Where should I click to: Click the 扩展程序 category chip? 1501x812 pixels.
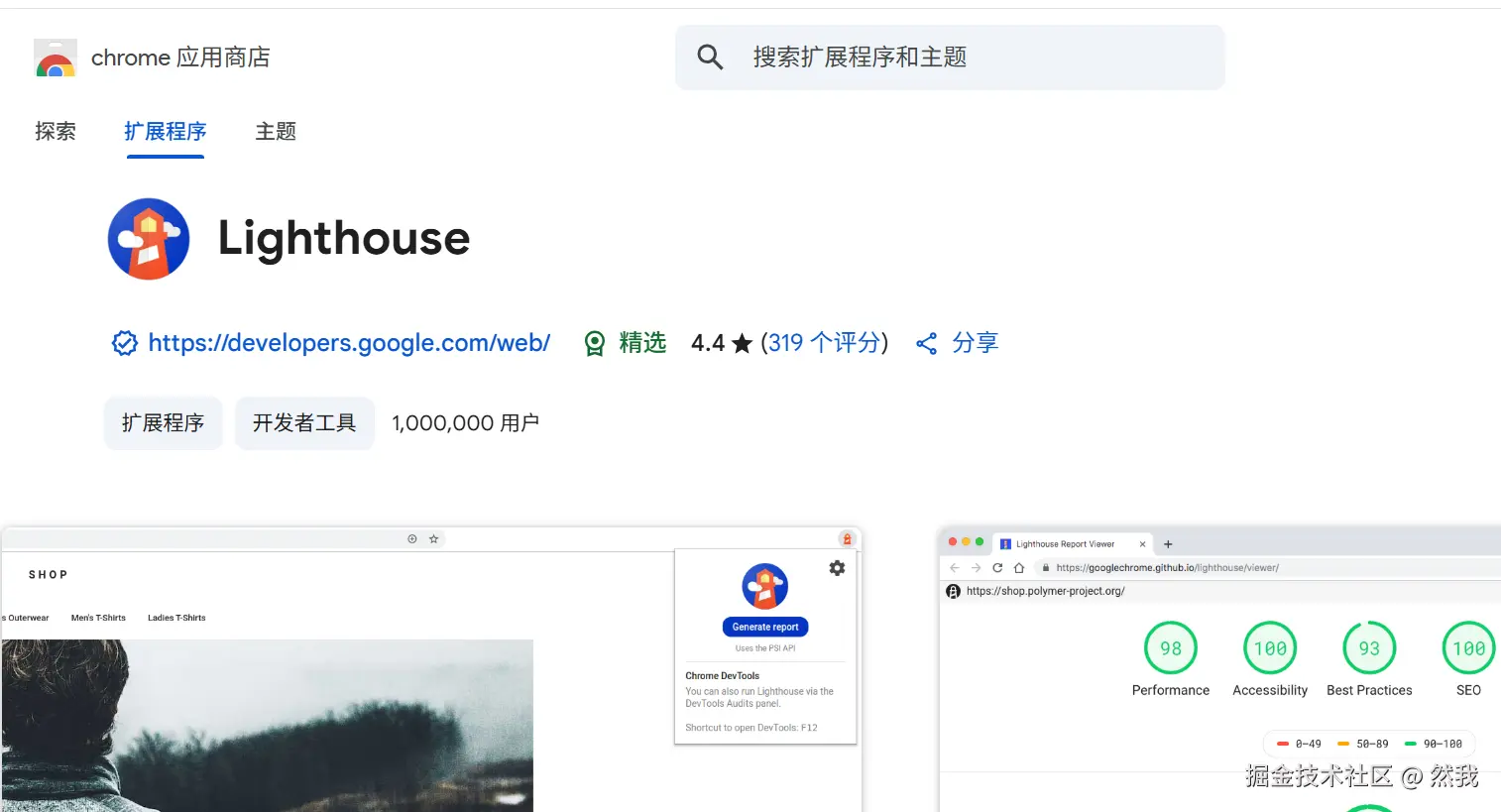pos(164,423)
